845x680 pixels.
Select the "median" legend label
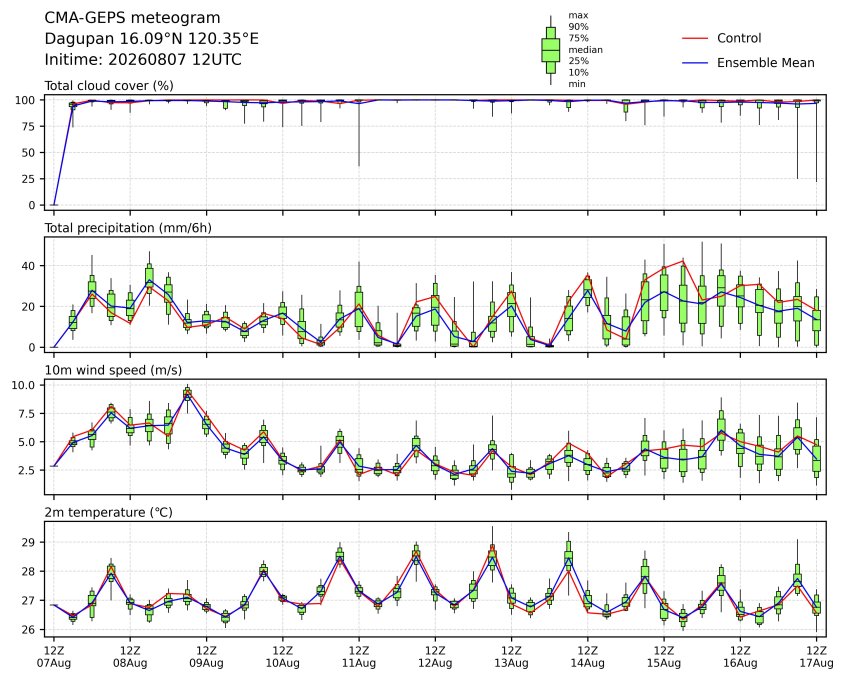point(585,50)
